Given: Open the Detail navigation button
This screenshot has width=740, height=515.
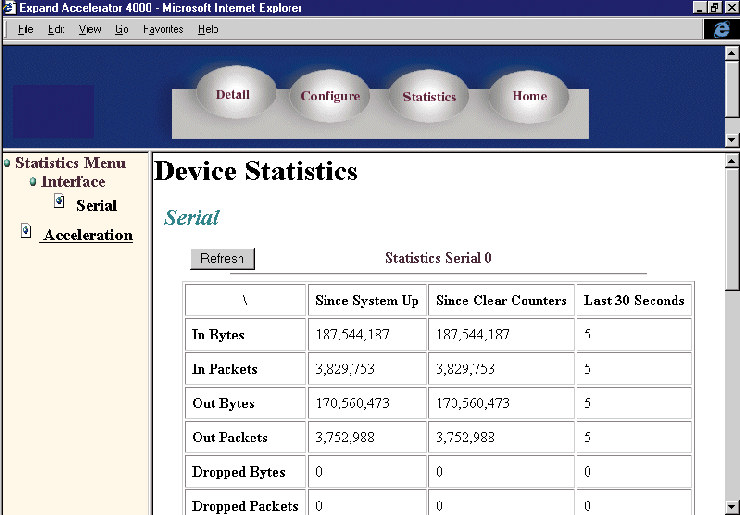Looking at the screenshot, I should pos(232,95).
